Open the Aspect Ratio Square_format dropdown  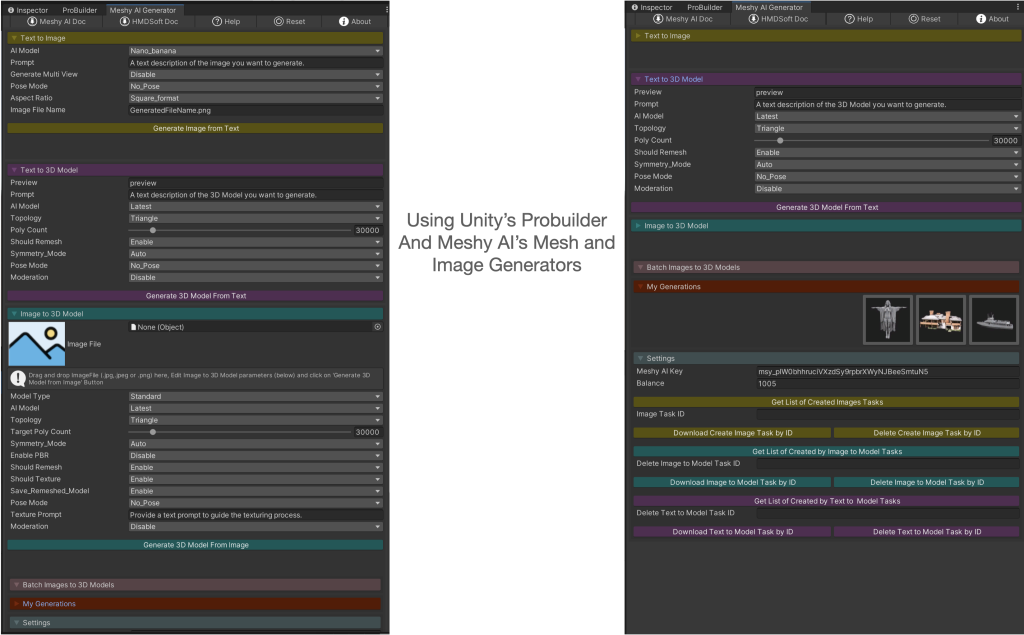(255, 98)
